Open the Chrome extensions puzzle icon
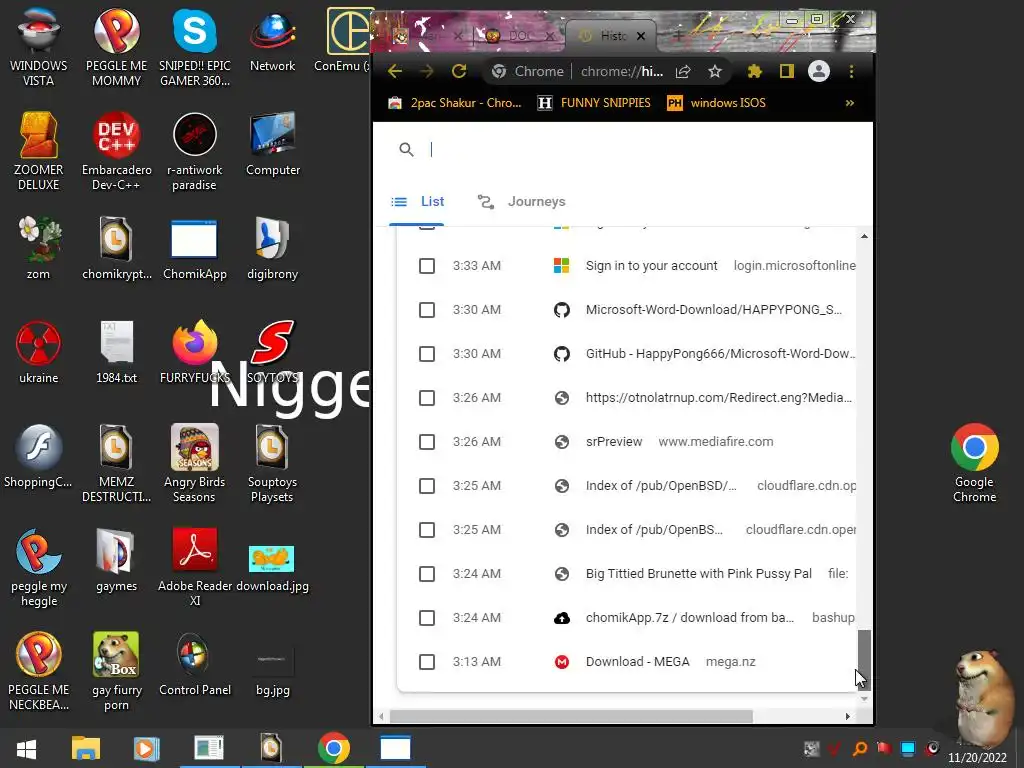 click(755, 71)
